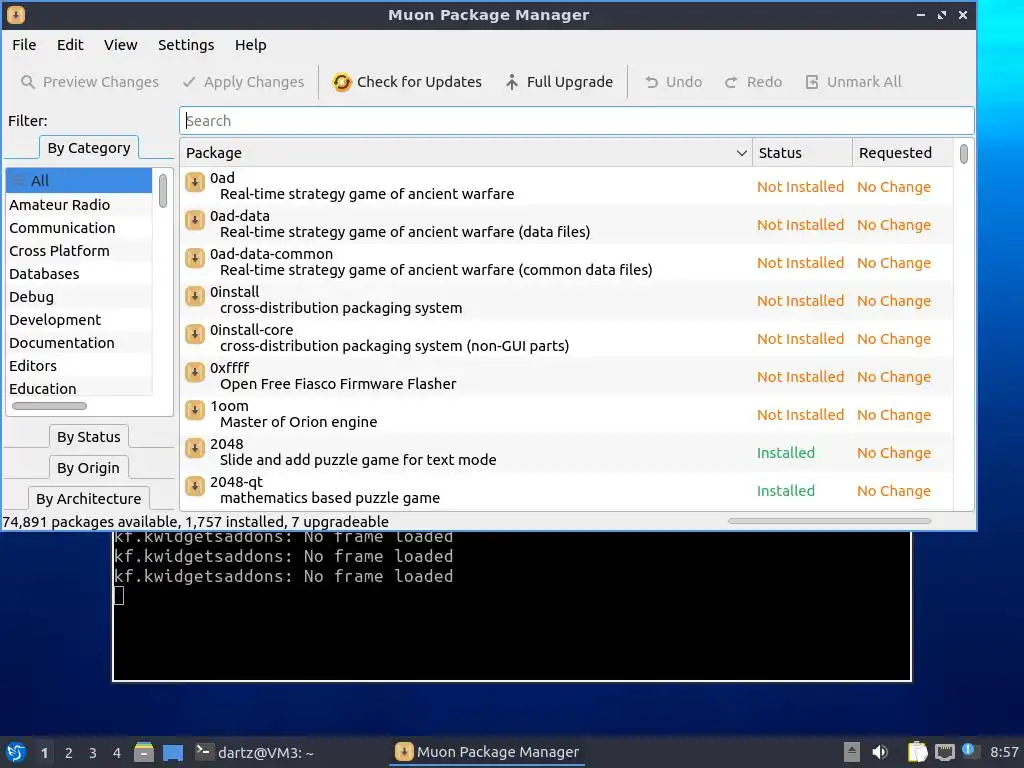Click the Unmark All icon
The width and height of the screenshot is (1024, 768).
812,82
